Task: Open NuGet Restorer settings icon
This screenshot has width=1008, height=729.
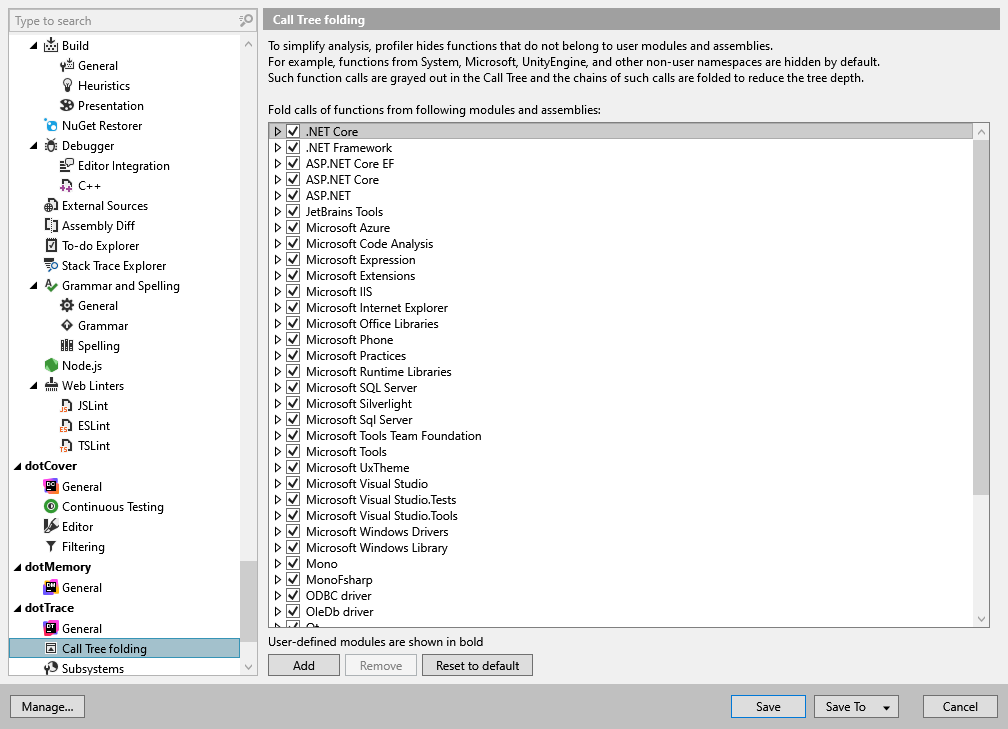Action: (51, 125)
